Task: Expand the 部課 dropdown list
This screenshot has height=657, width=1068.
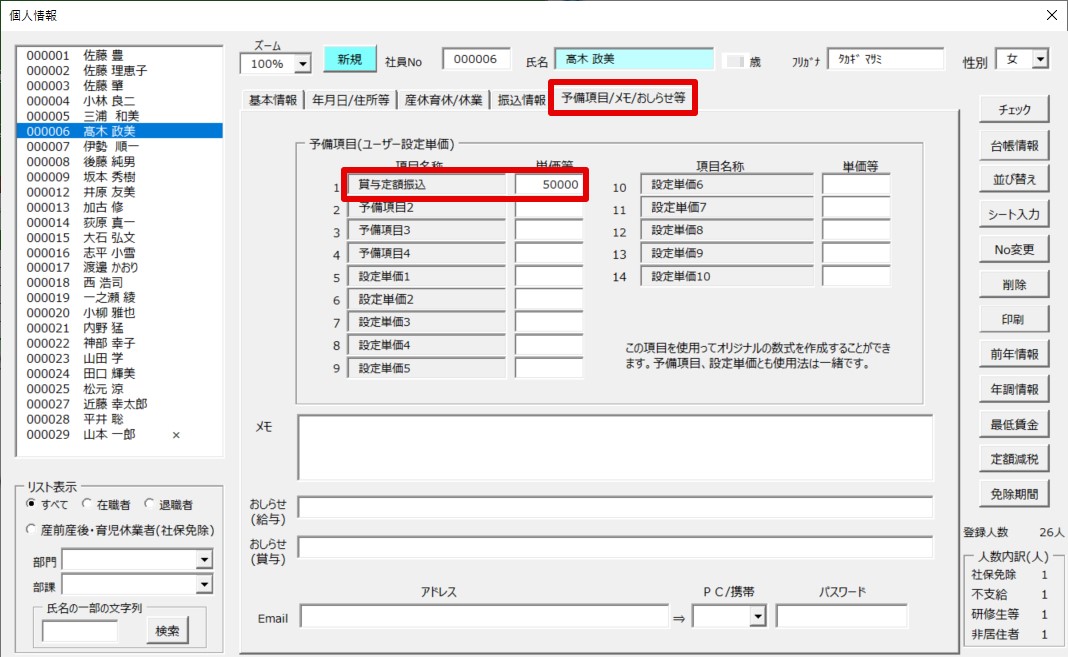Action: (x=204, y=585)
